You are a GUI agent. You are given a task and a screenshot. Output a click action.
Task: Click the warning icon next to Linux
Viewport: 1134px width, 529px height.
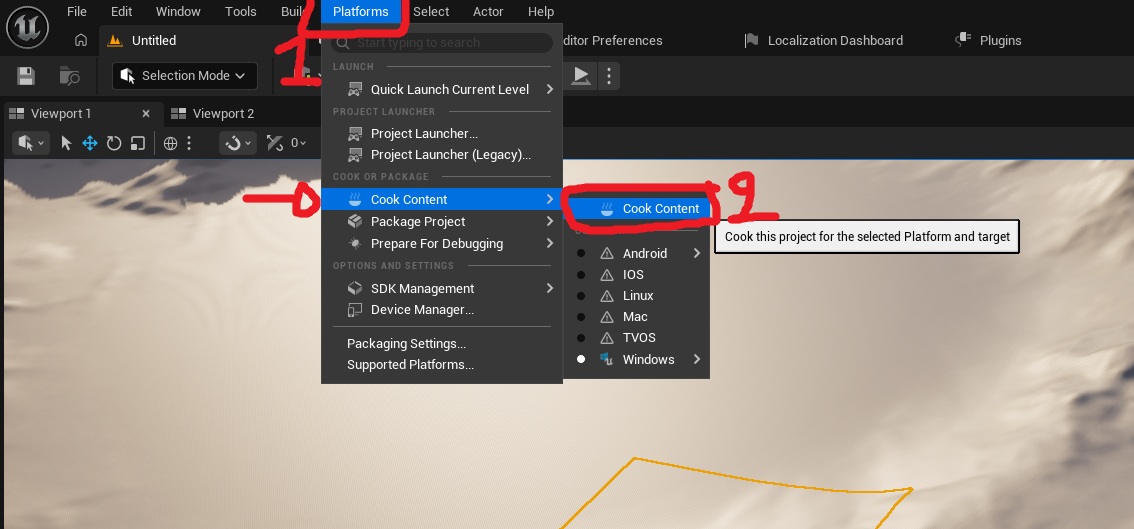pos(608,296)
